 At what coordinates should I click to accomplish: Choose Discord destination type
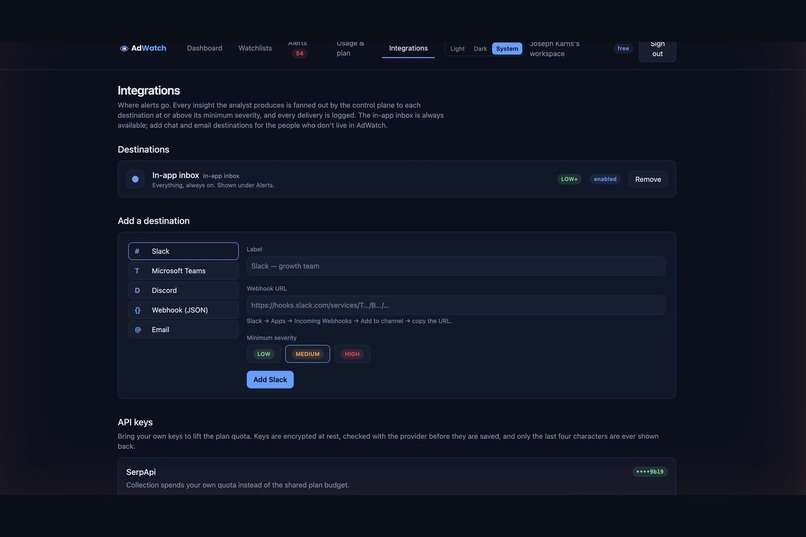pos(183,290)
